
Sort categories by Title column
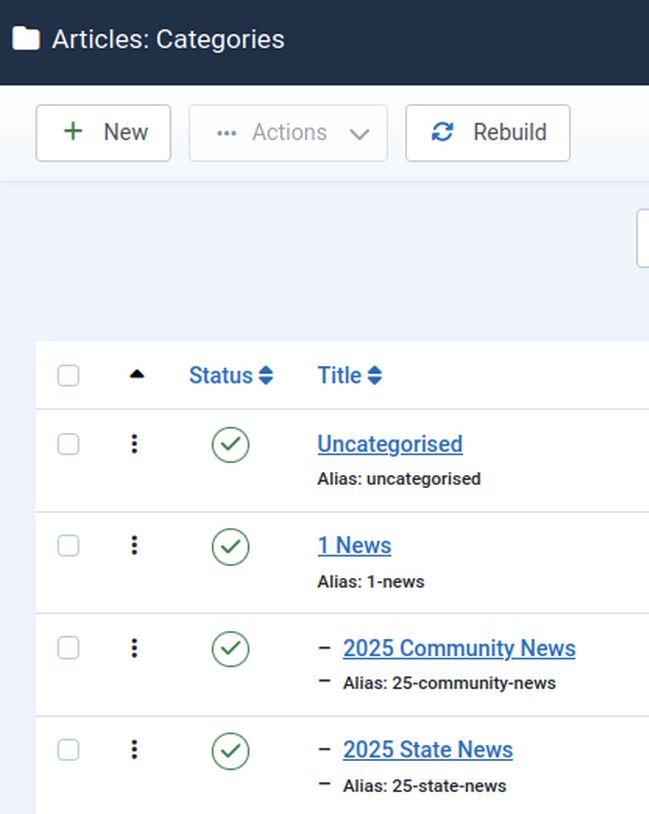point(349,376)
